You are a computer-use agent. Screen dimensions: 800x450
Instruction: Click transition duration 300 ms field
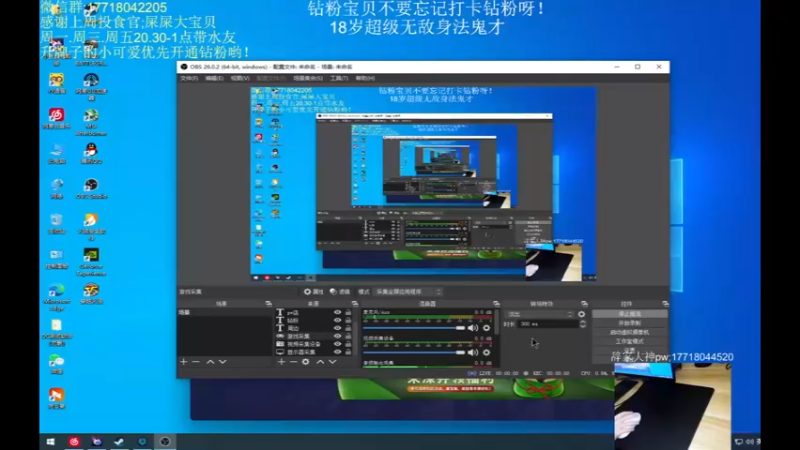(548, 324)
